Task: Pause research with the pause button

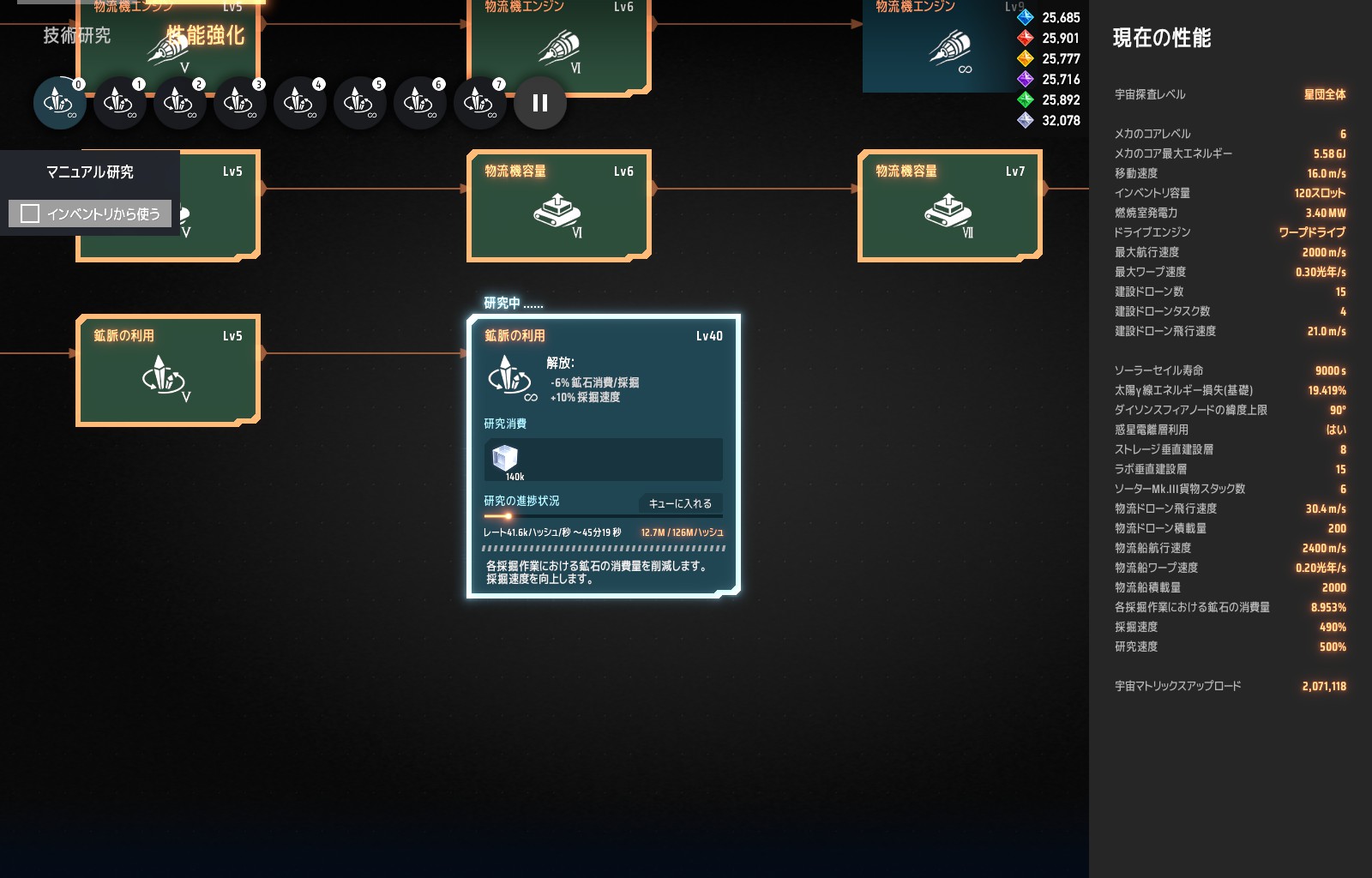Action: (540, 103)
